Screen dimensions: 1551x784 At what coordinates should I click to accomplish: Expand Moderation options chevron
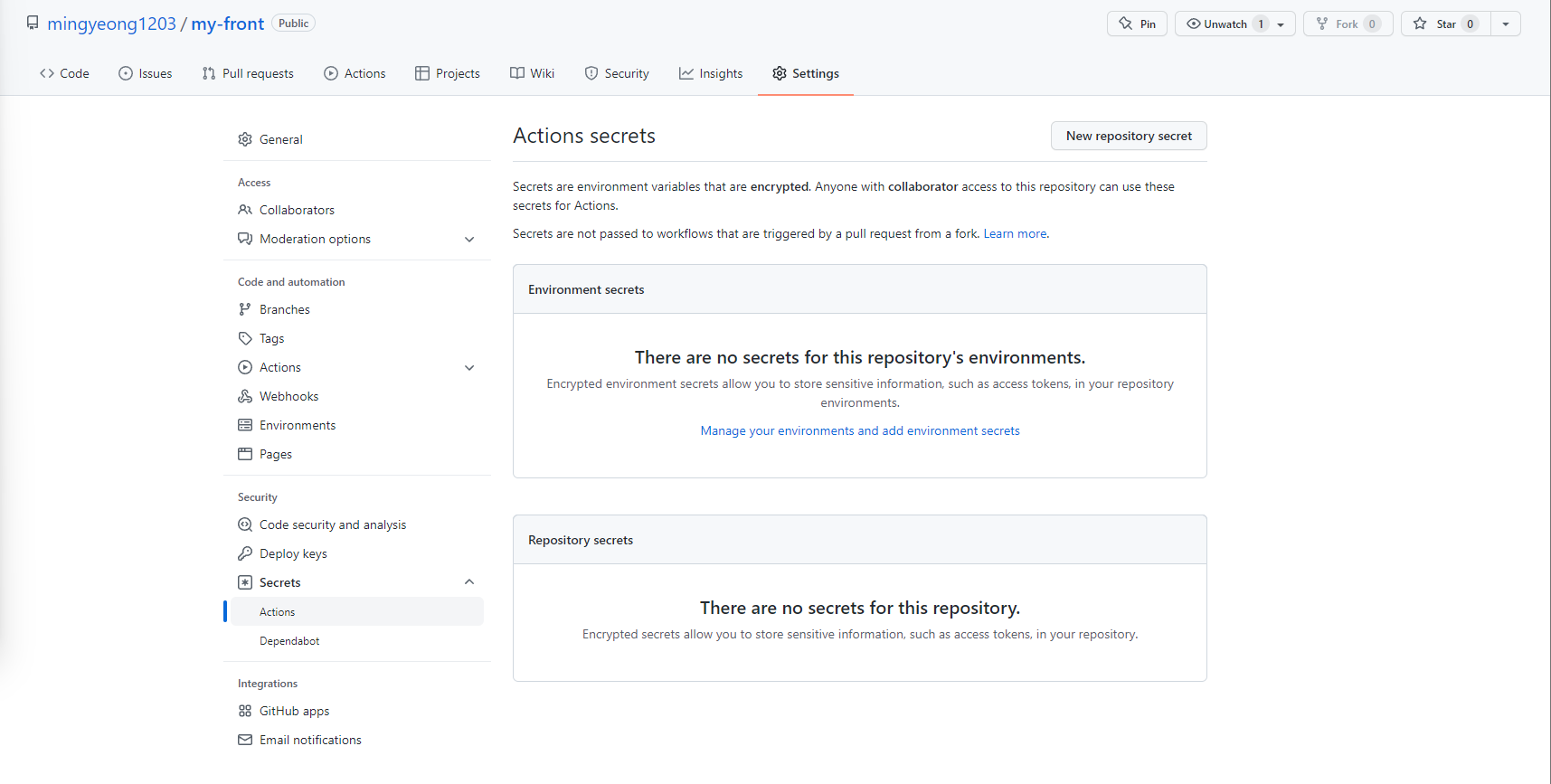click(x=469, y=240)
